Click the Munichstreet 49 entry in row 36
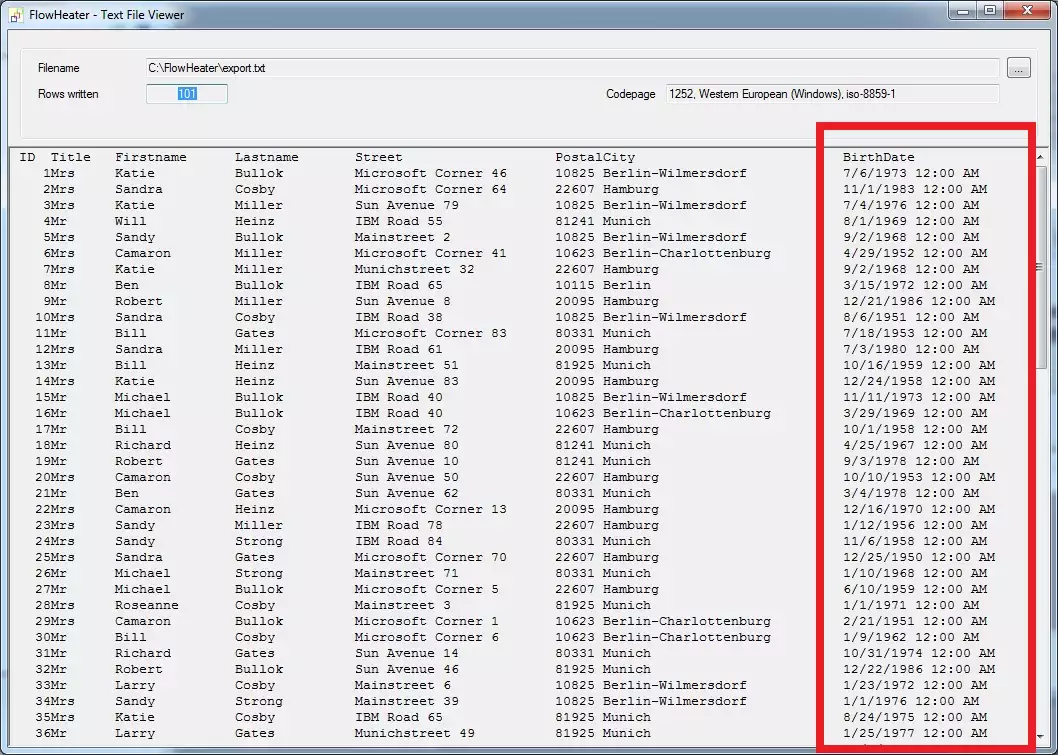 pos(414,733)
